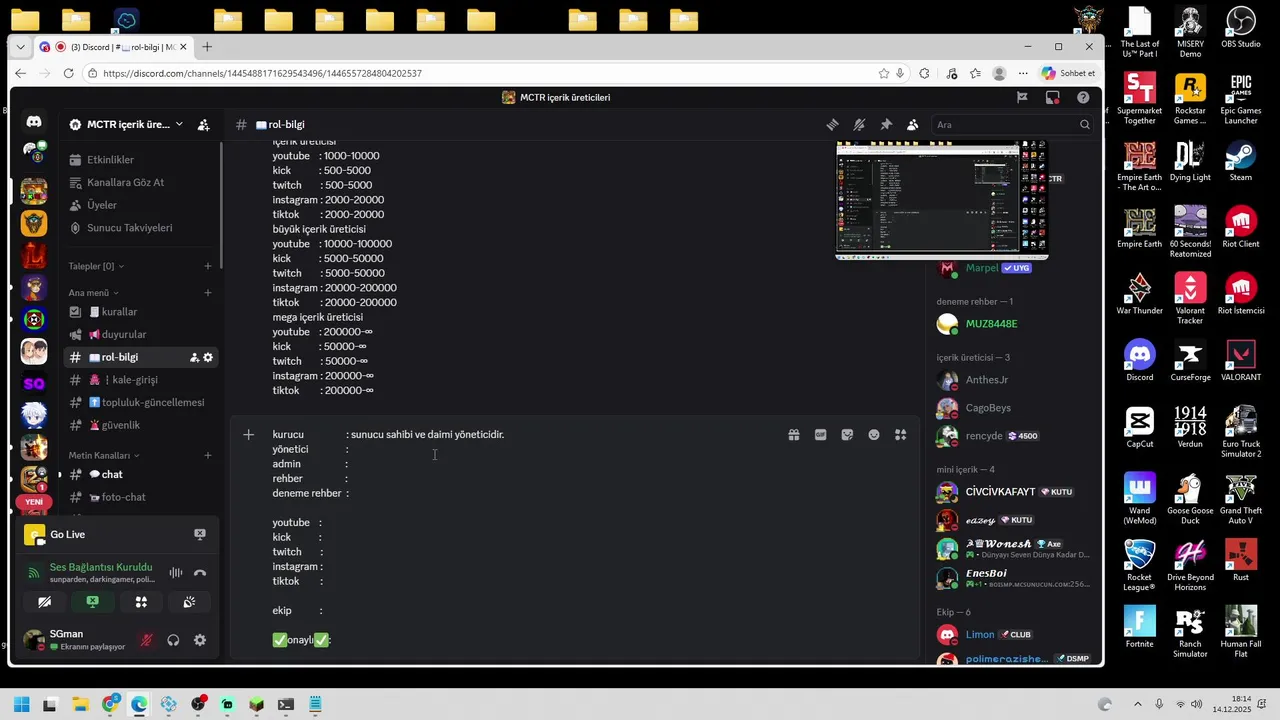
Task: Open member rencyde in member list
Action: (1012, 436)
